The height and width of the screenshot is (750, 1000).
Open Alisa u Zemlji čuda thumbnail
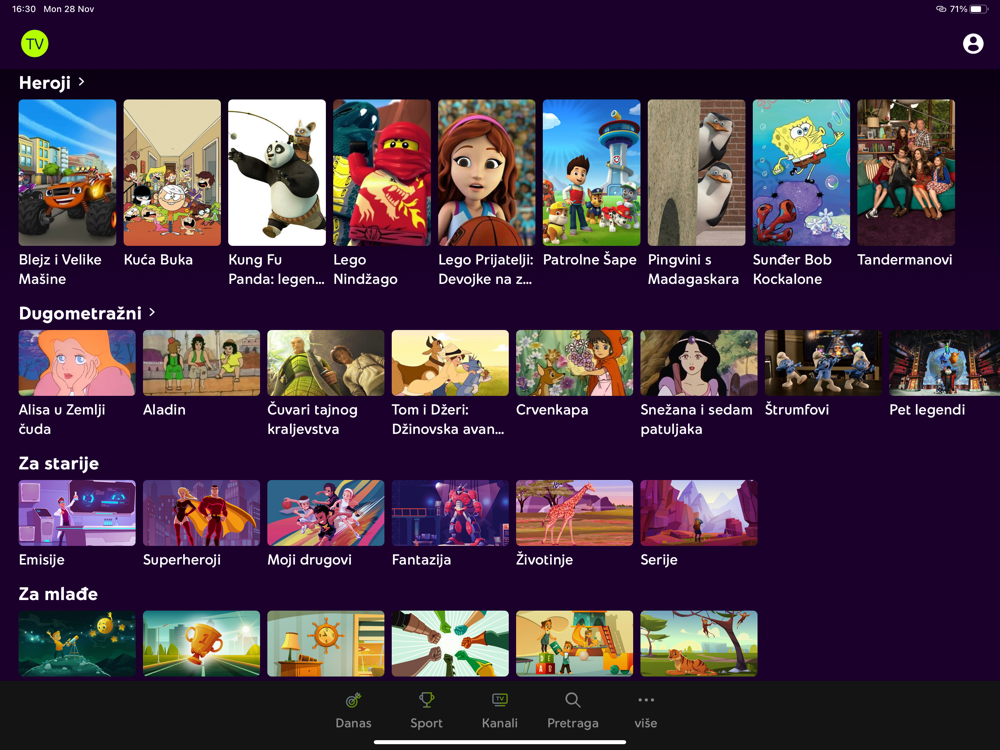click(x=77, y=363)
